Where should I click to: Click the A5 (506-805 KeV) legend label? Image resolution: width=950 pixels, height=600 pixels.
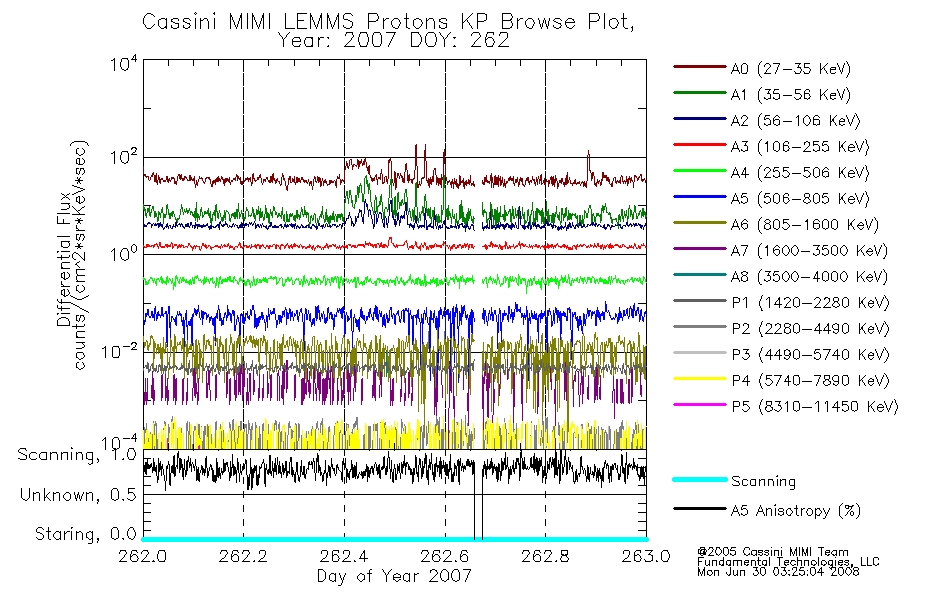(x=800, y=199)
